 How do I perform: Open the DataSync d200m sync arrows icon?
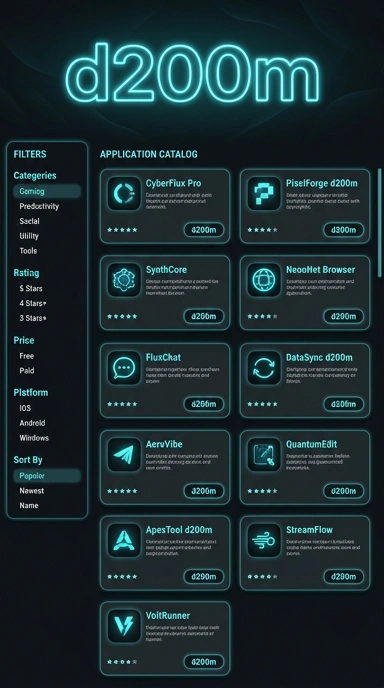click(x=264, y=367)
